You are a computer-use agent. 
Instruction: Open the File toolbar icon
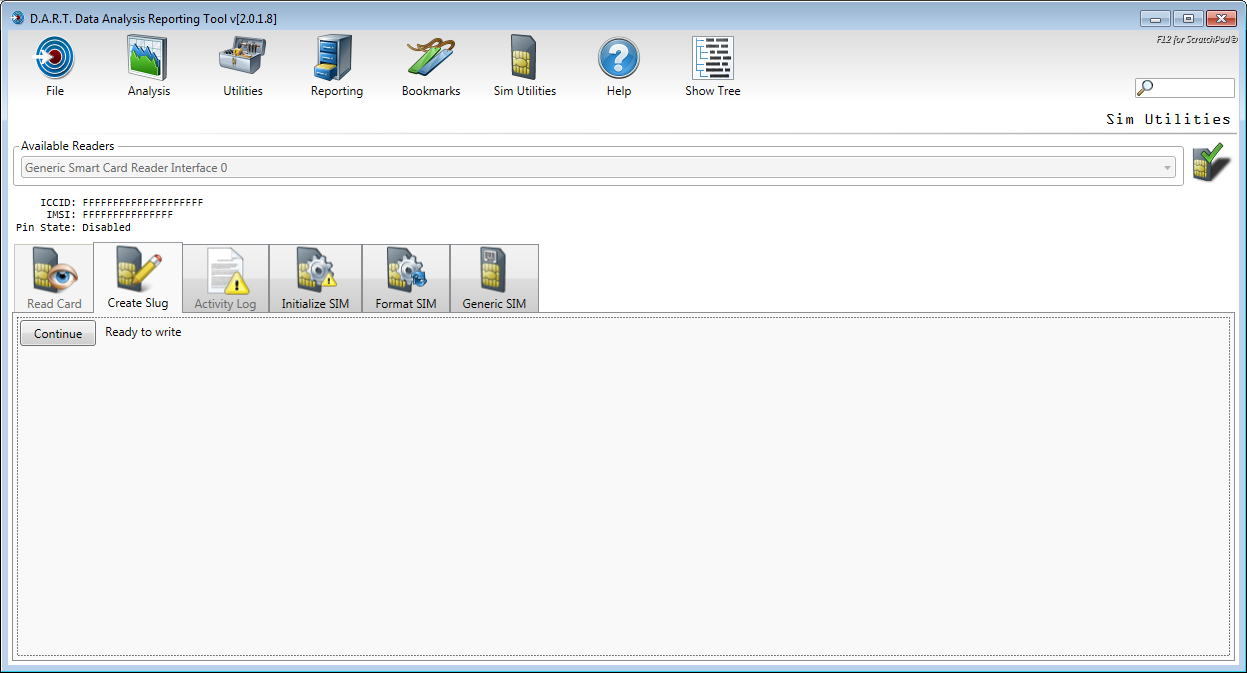click(x=55, y=58)
